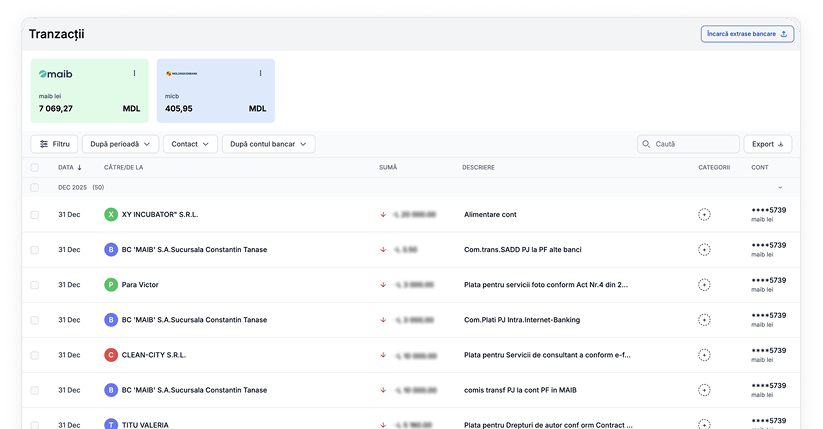Open După contul bancar dropdown
823x429 pixels.
pos(268,144)
